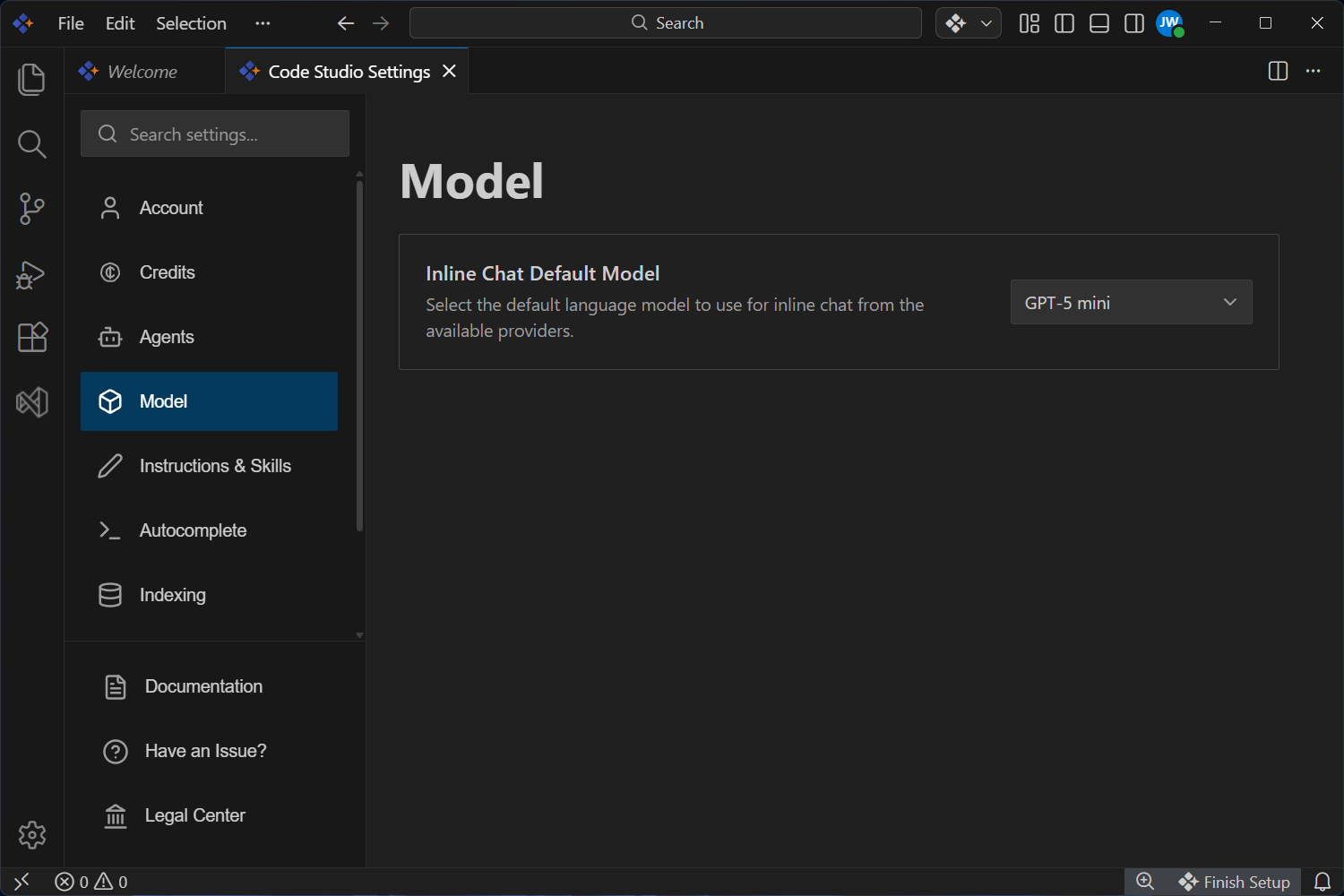
Task: Show more menus via title bar ellipsis
Action: coord(263,23)
